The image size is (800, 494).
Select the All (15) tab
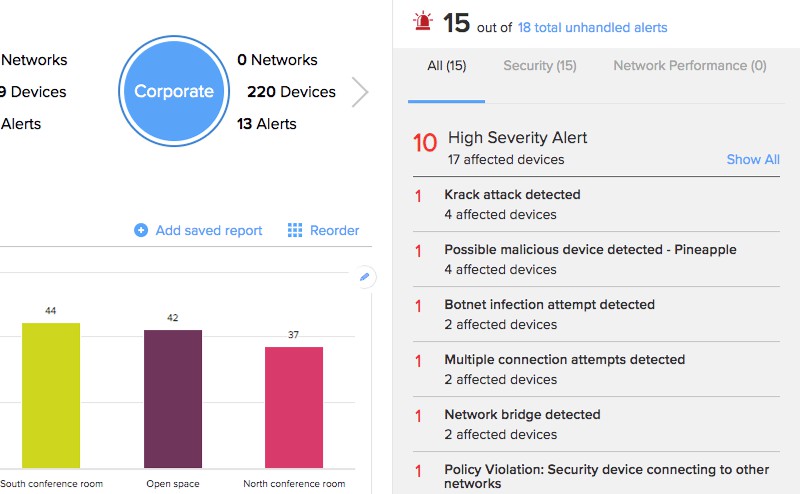(x=446, y=65)
